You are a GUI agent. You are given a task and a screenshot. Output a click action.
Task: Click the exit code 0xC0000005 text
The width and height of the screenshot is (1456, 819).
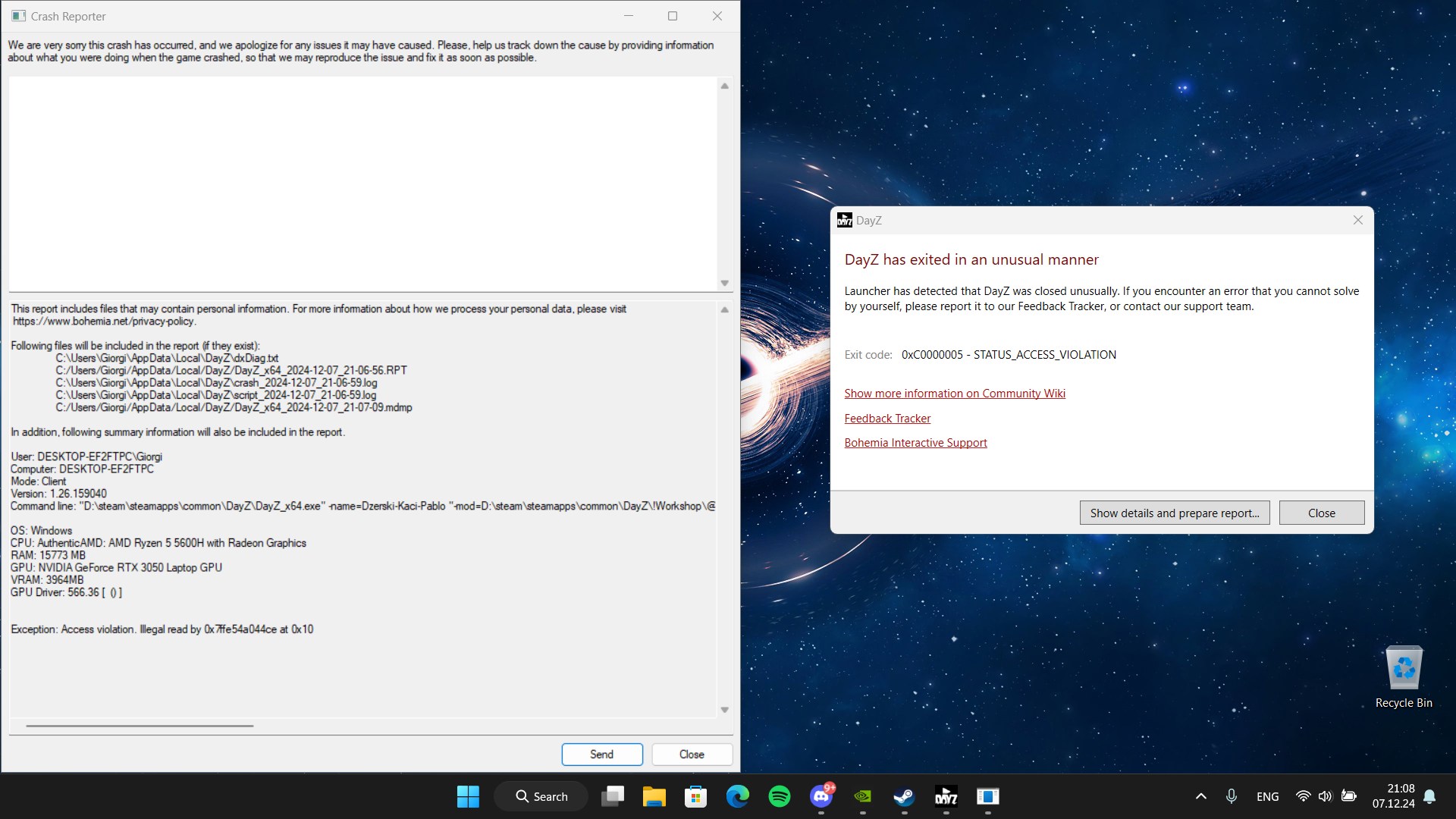1009,355
